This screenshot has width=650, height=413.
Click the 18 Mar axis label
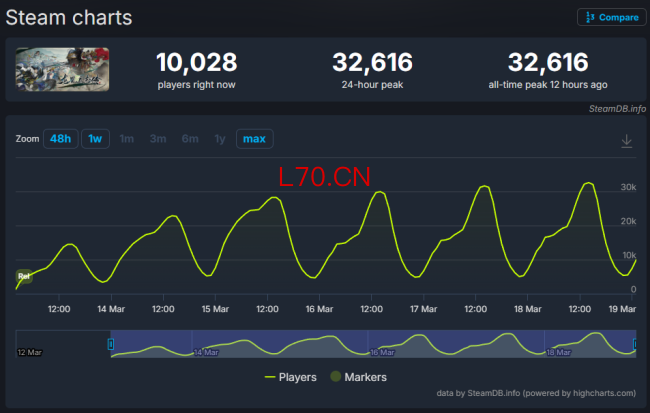coord(528,309)
